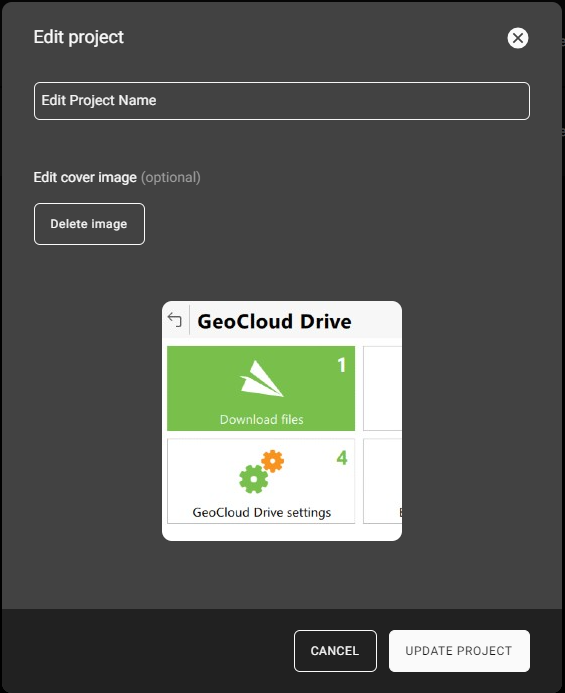Click the Edit cover image label
Viewport: 565px width, 693px height.
click(x=85, y=178)
